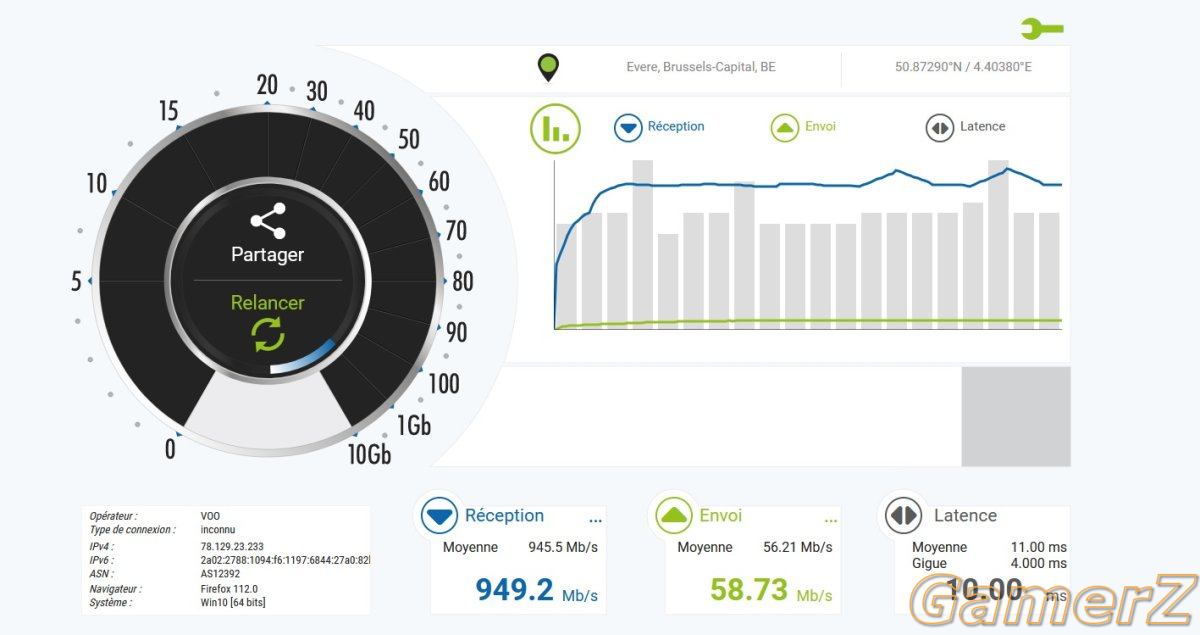Click the 1Gb mark on the gauge

[413, 425]
